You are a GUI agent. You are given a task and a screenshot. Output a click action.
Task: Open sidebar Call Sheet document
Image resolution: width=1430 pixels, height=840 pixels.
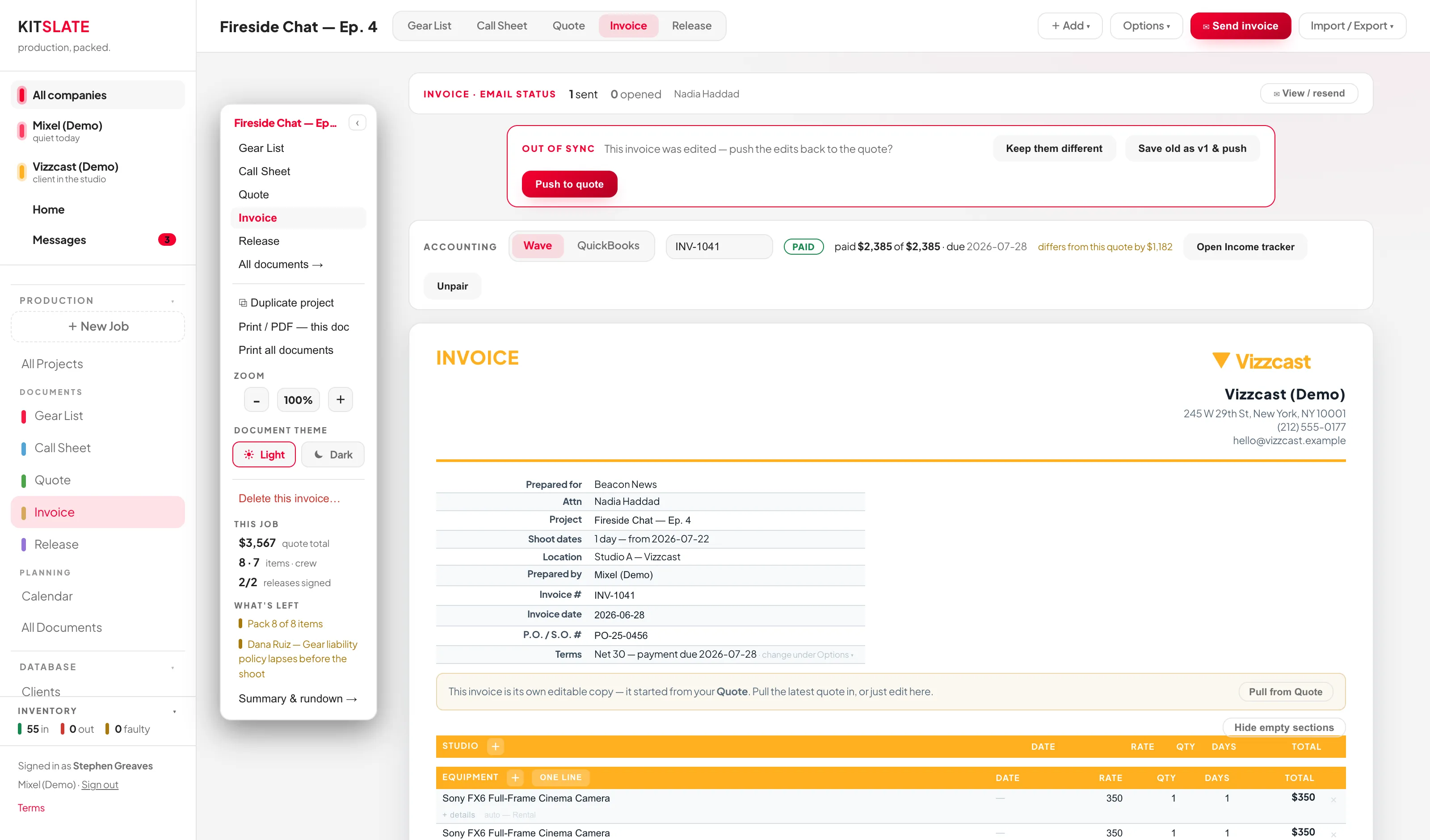click(x=97, y=448)
